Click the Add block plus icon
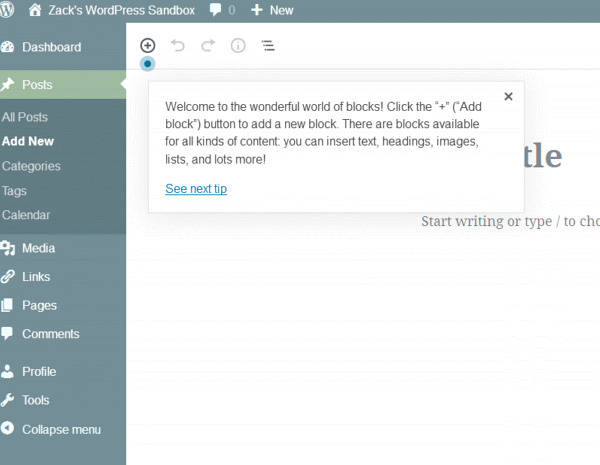Viewport: 600px width, 465px height. [x=148, y=46]
